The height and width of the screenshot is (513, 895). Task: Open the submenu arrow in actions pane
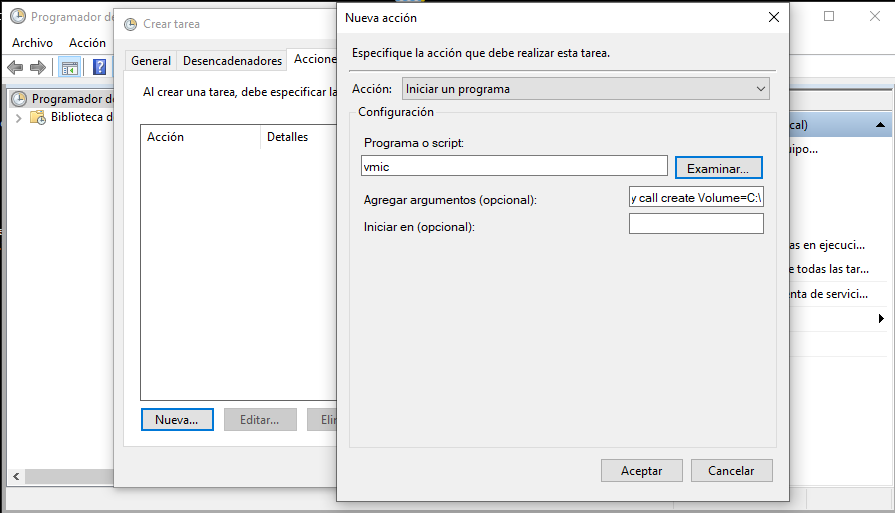click(881, 319)
